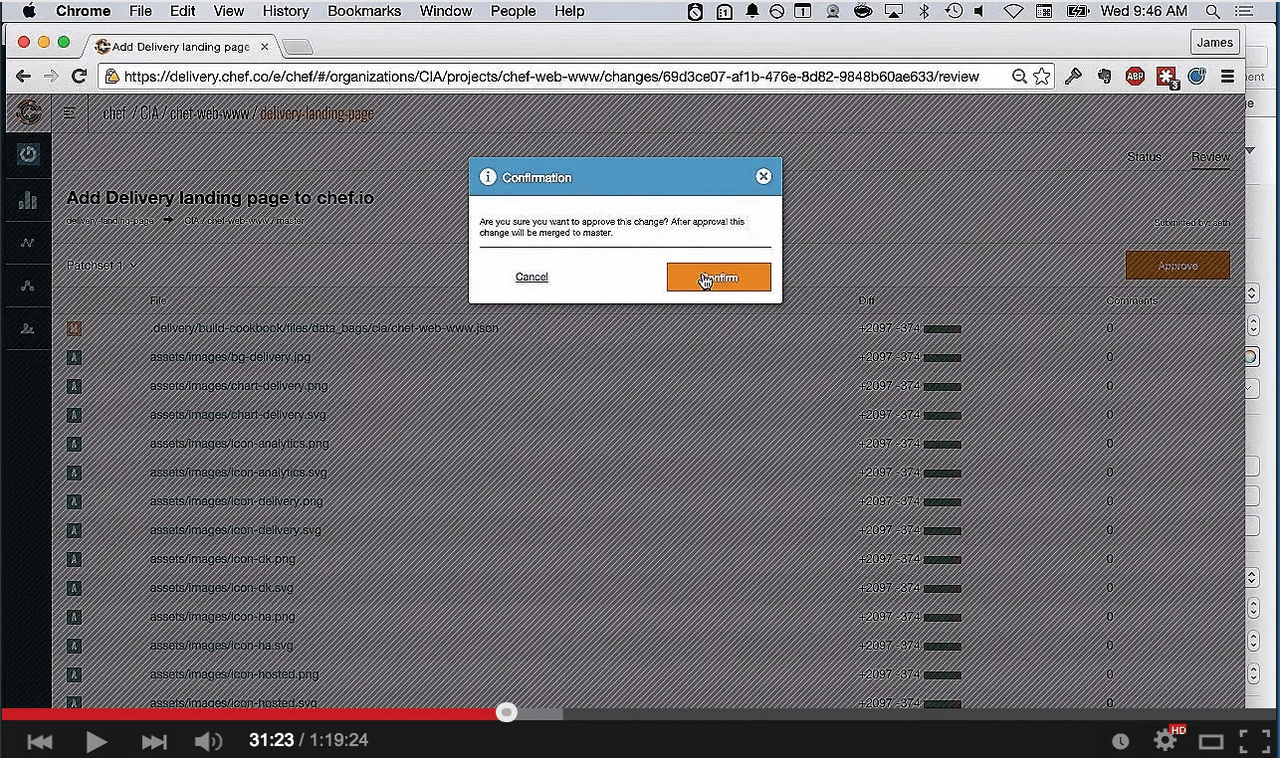This screenshot has height=758, width=1280.
Task: Open the bar chart sidebar icon
Action: click(x=28, y=200)
